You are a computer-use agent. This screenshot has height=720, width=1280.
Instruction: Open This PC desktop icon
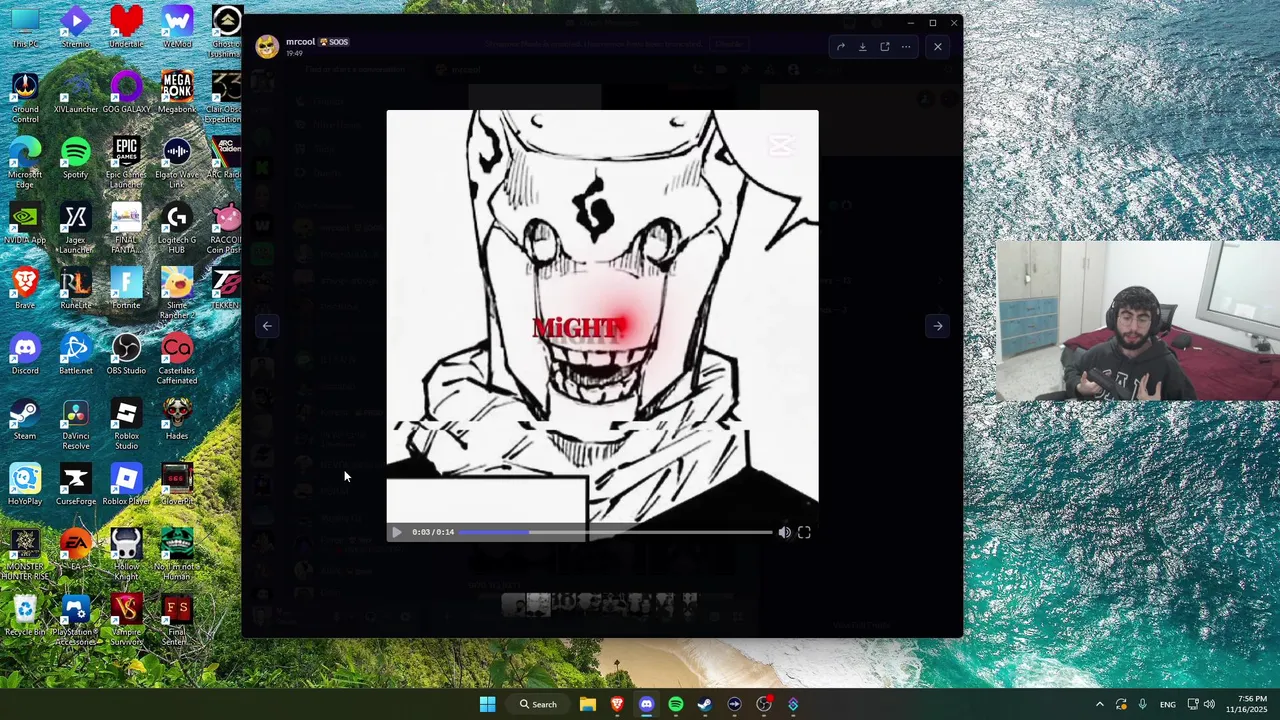click(x=25, y=27)
